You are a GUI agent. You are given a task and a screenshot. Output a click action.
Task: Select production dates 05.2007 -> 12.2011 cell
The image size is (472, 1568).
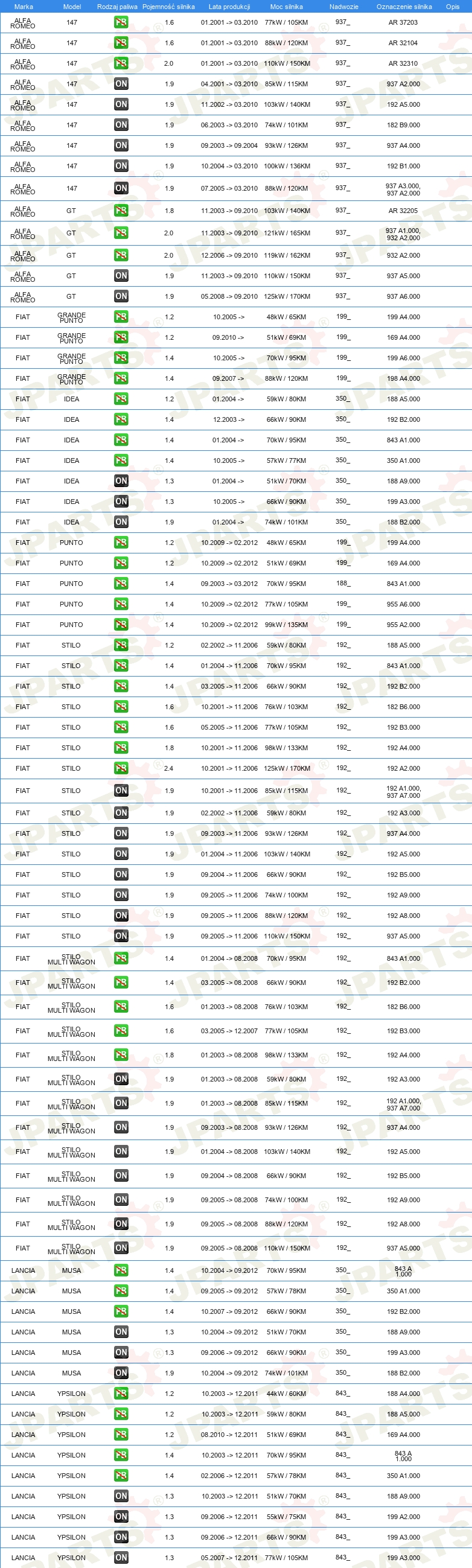[229, 1558]
